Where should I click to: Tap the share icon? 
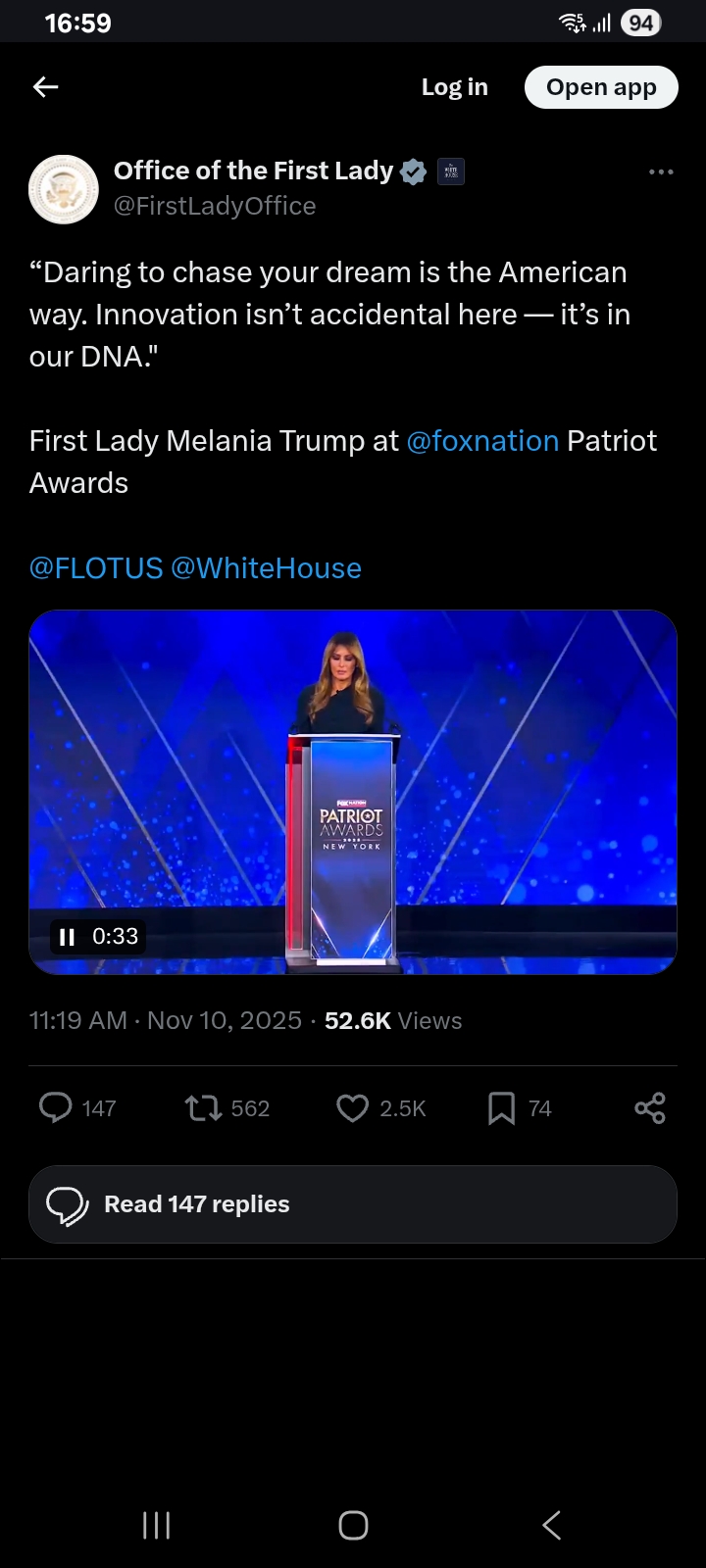(x=650, y=1107)
